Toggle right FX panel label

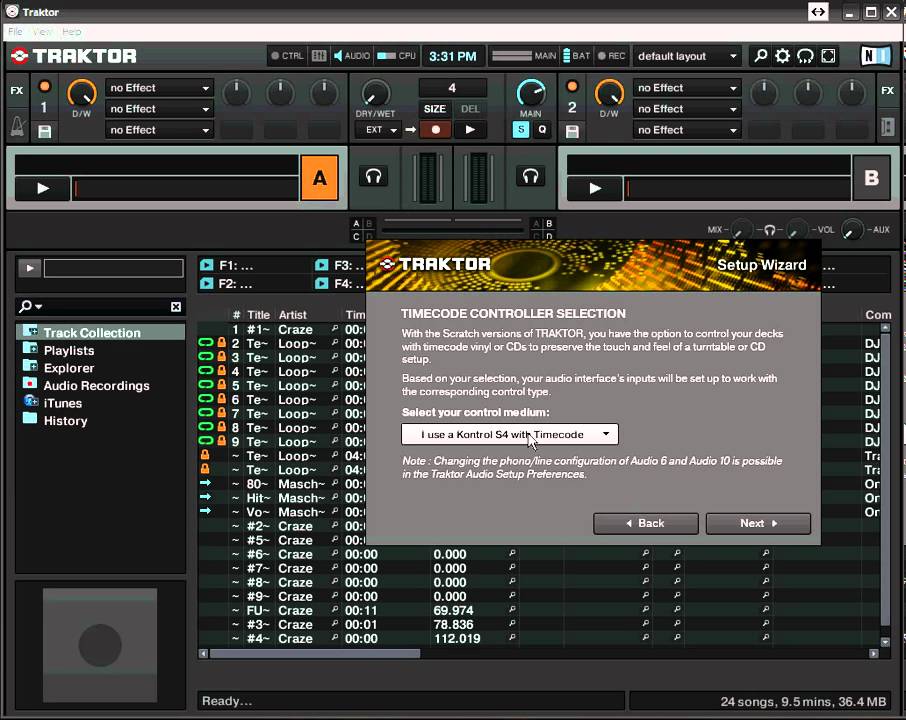888,90
